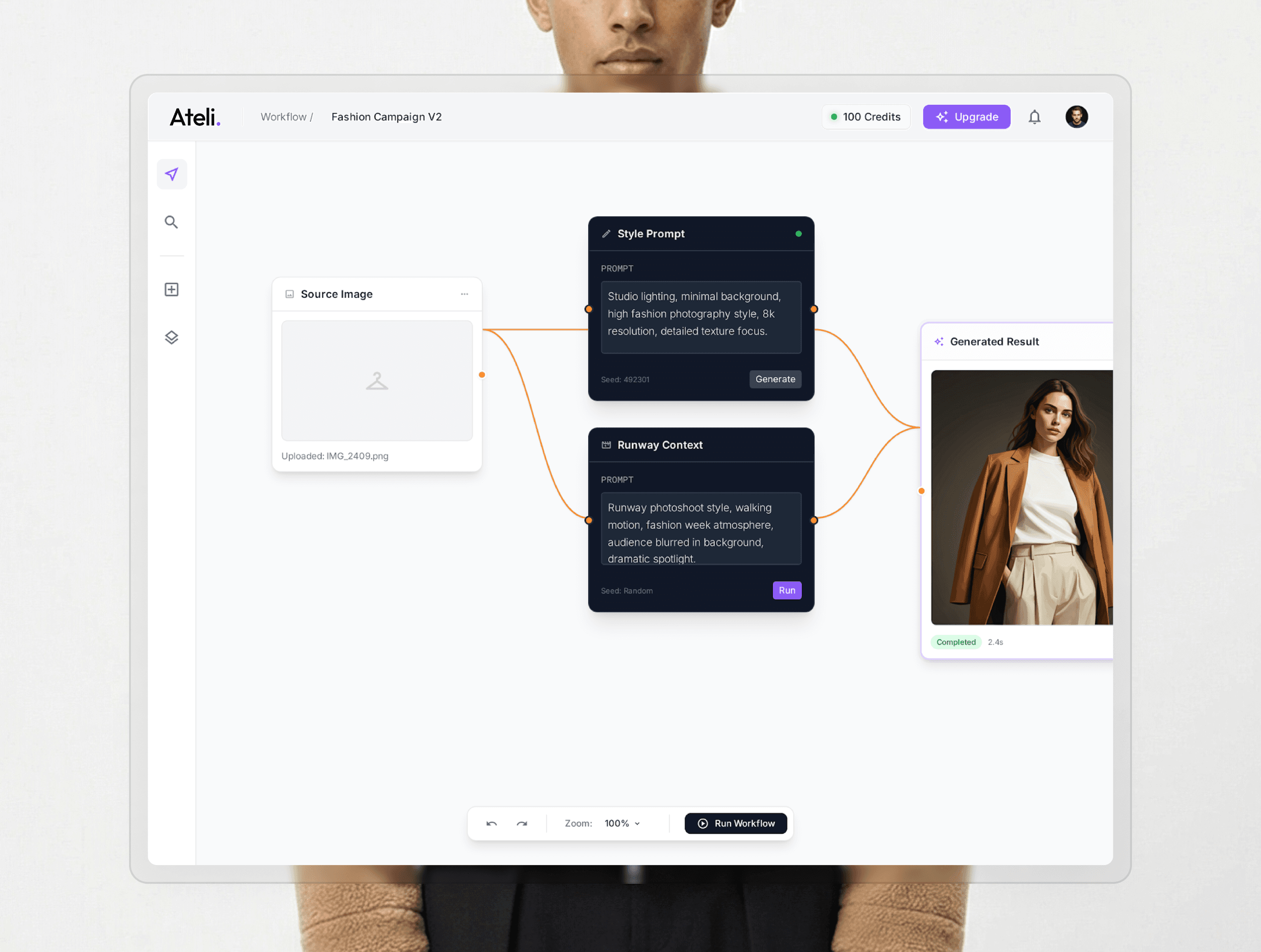Click the Workflow breadcrumb
Viewport: 1261px width, 952px height.
point(284,117)
